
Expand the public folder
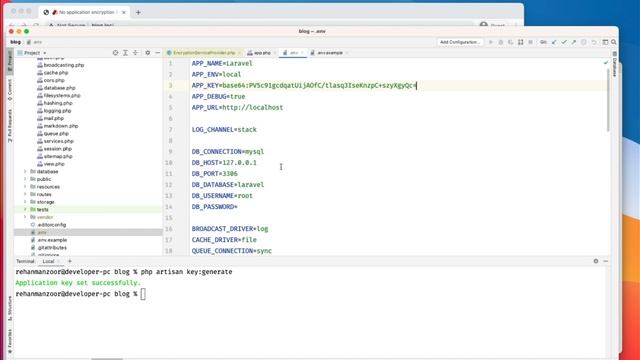25,179
